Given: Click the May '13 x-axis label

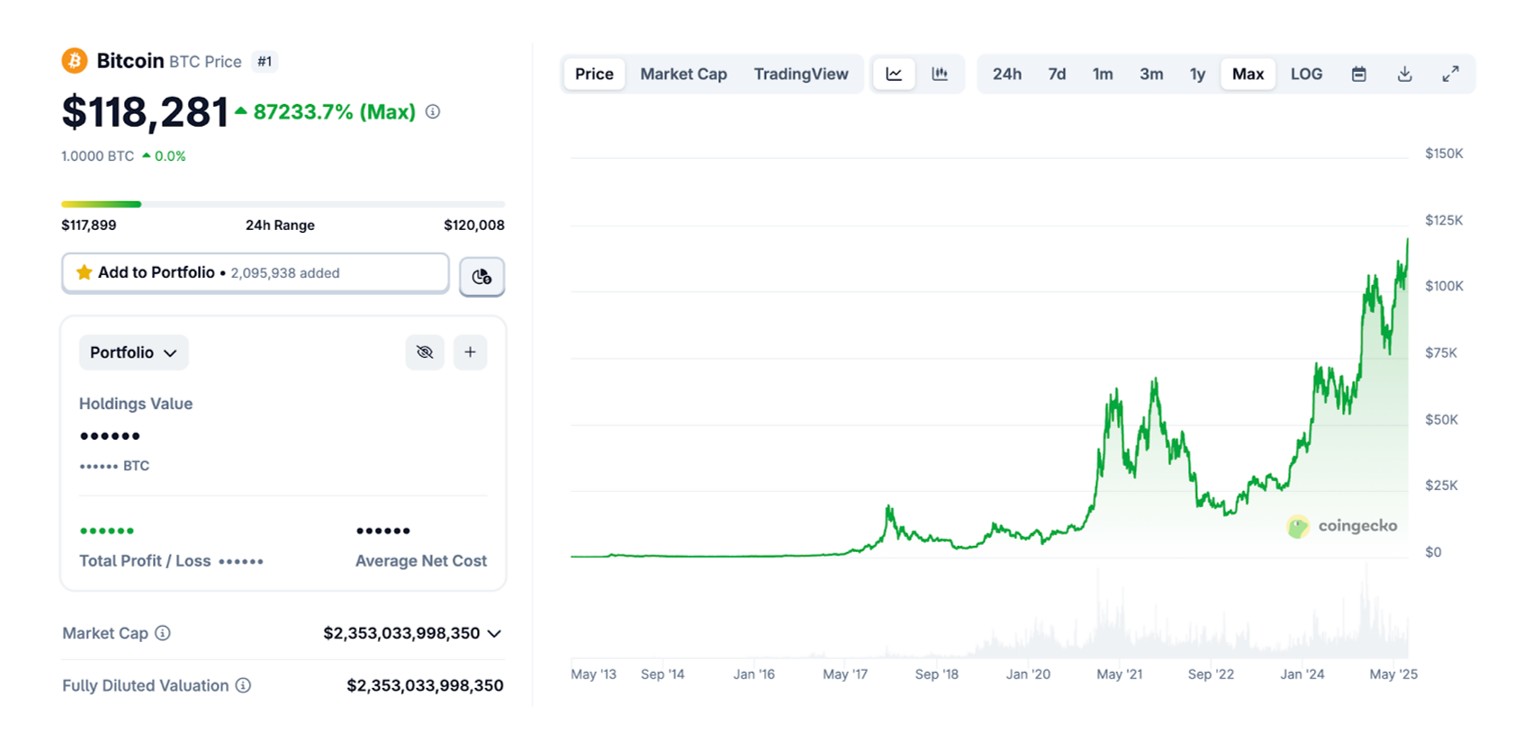Looking at the screenshot, I should [x=594, y=675].
